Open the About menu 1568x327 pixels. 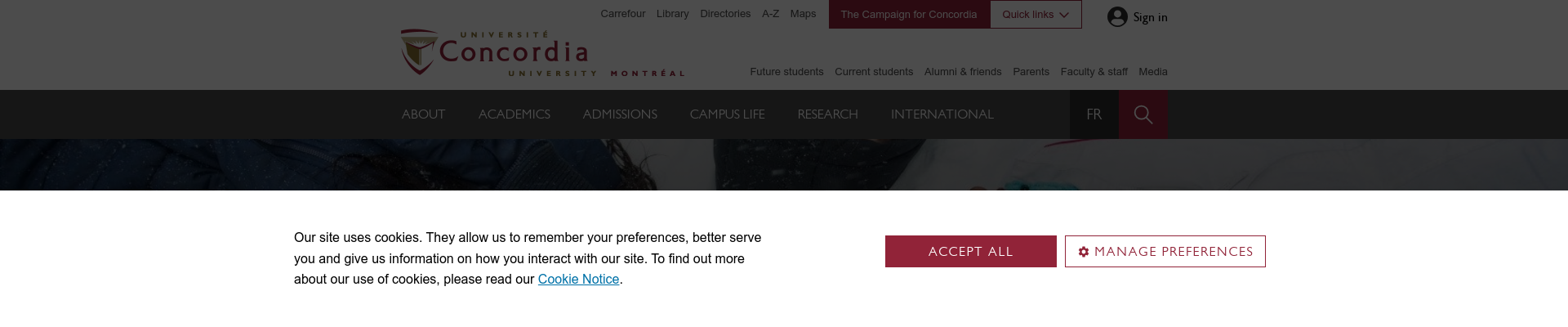point(423,114)
